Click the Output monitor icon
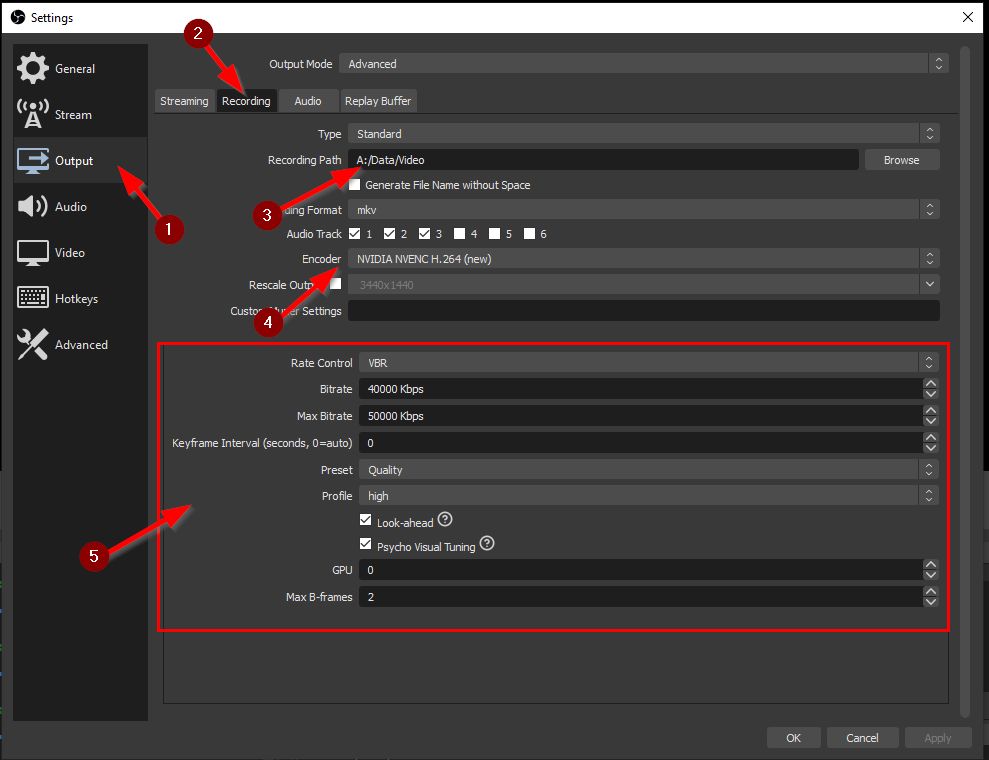The width and height of the screenshot is (989, 760). click(33, 161)
